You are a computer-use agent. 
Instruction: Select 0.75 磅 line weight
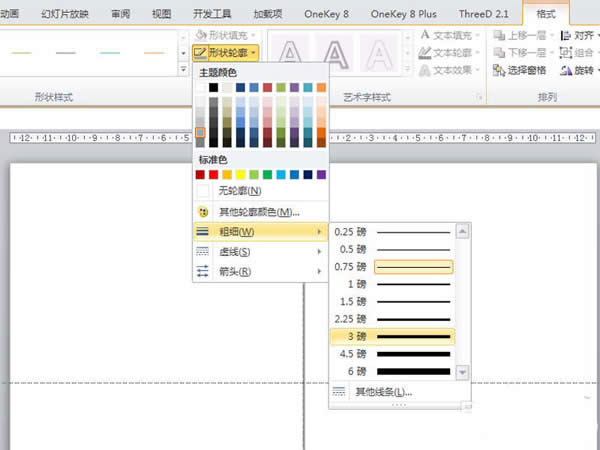point(392,267)
